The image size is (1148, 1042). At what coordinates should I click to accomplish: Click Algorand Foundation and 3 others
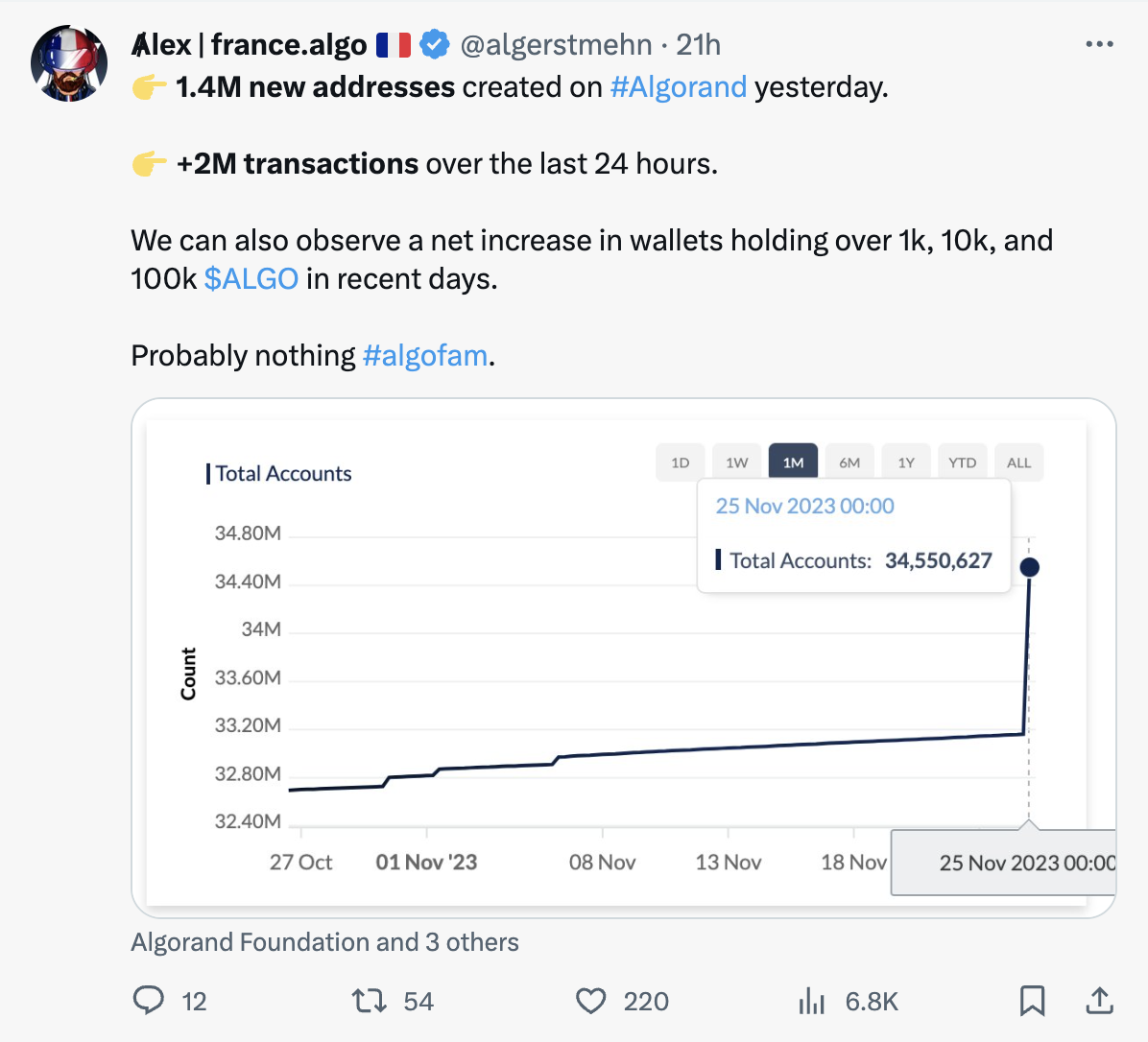(325, 942)
